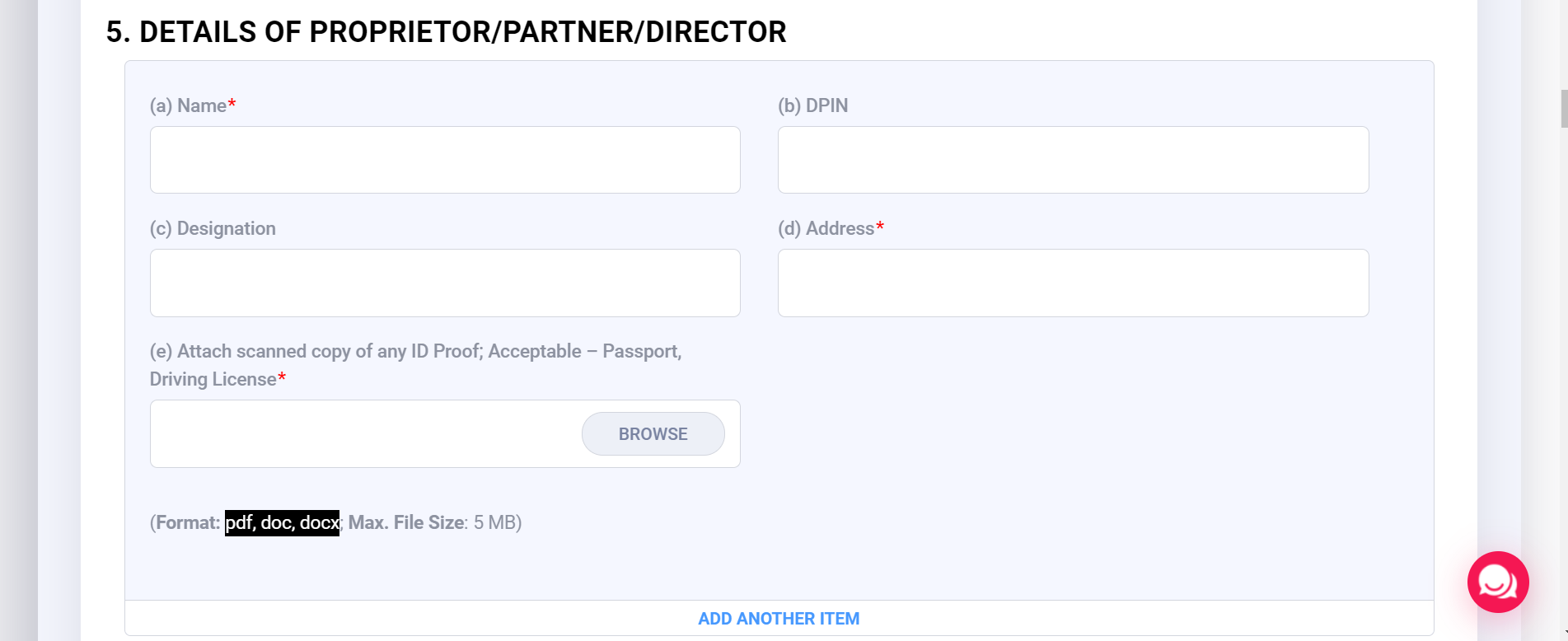
Task: Click the section 5 proprietor details heading
Action: point(446,32)
